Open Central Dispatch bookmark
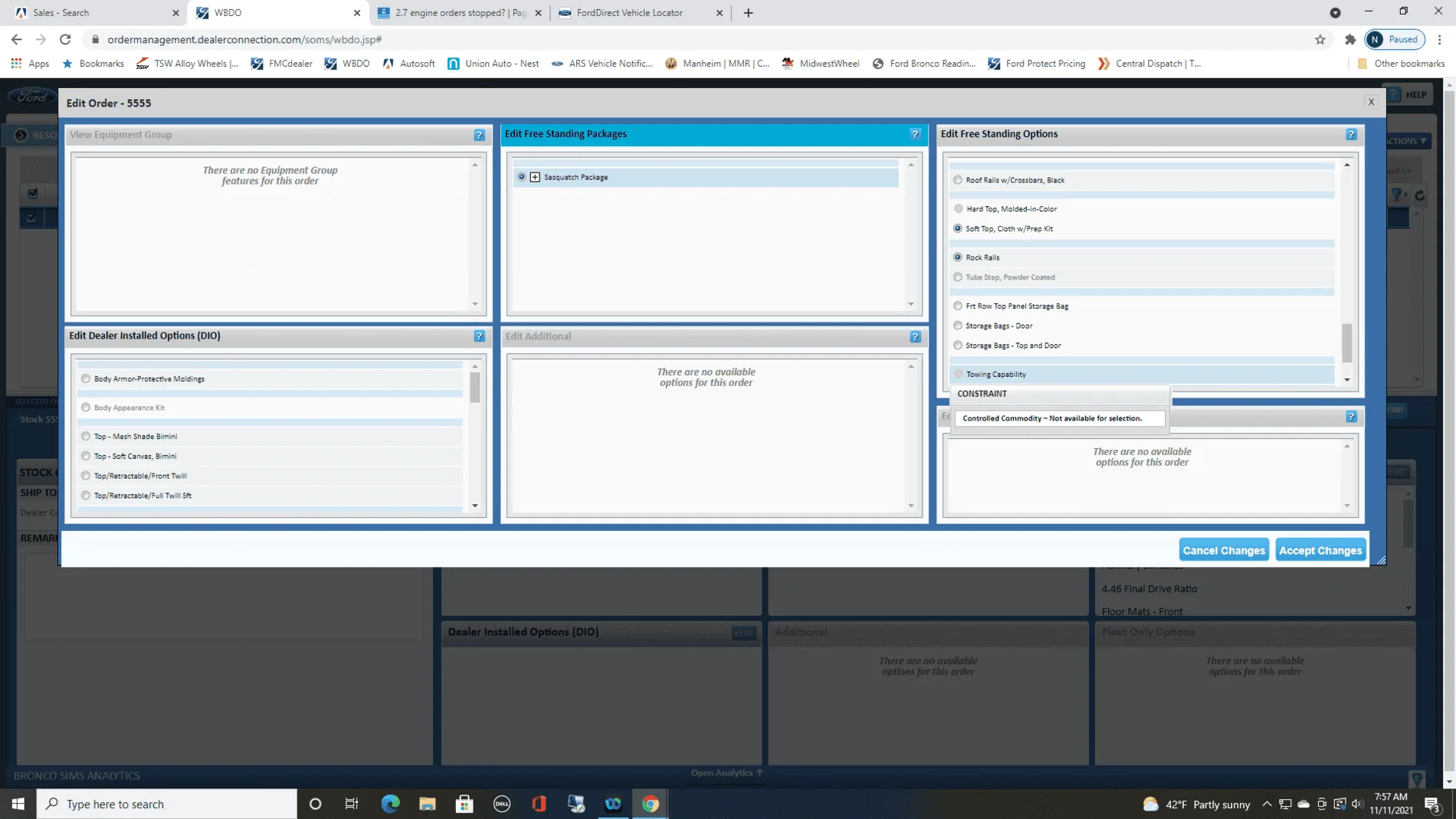1456x819 pixels. click(1149, 64)
